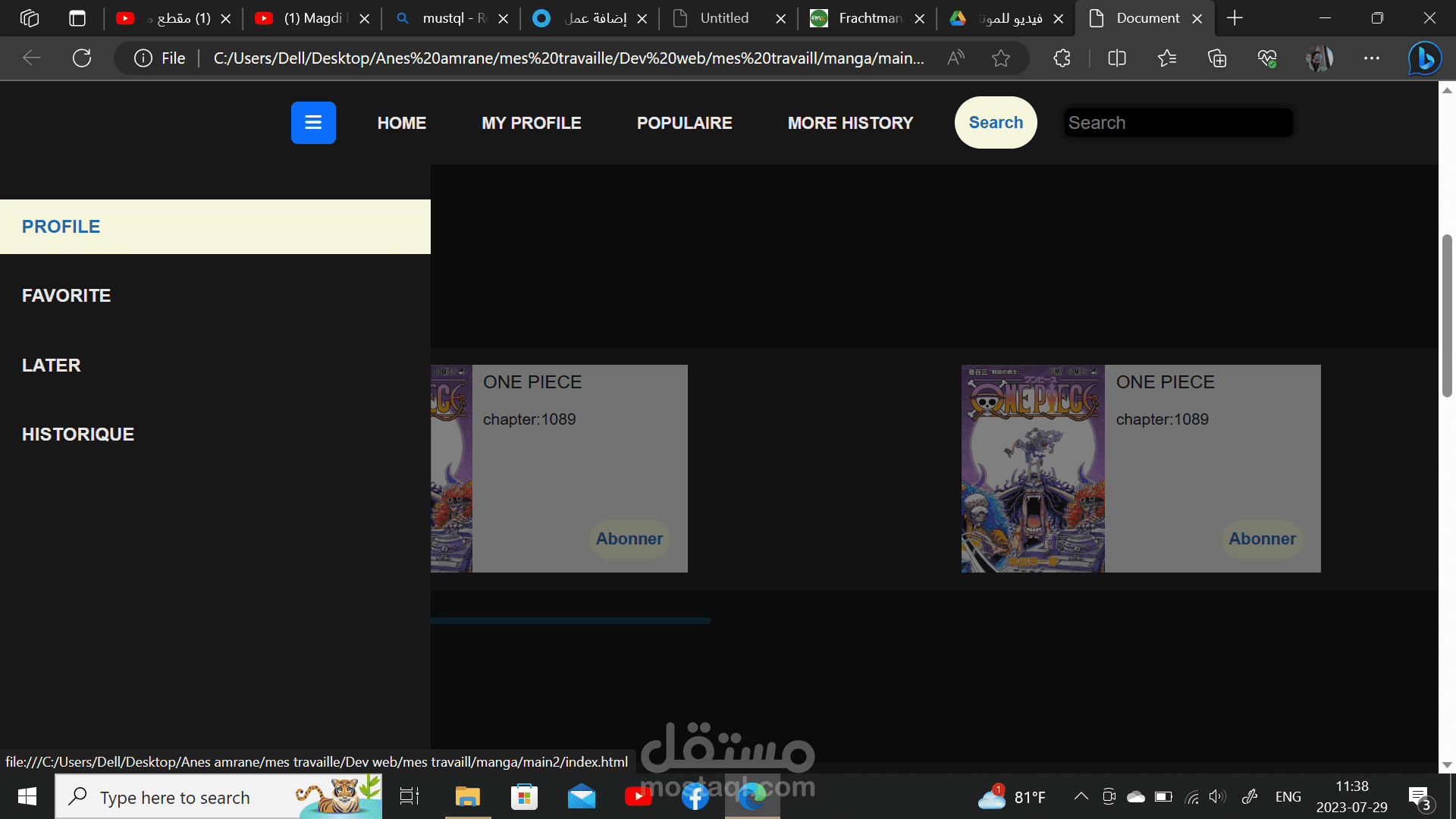This screenshot has height=819, width=1456.
Task: Open the Windows Start menu
Action: coord(27,796)
